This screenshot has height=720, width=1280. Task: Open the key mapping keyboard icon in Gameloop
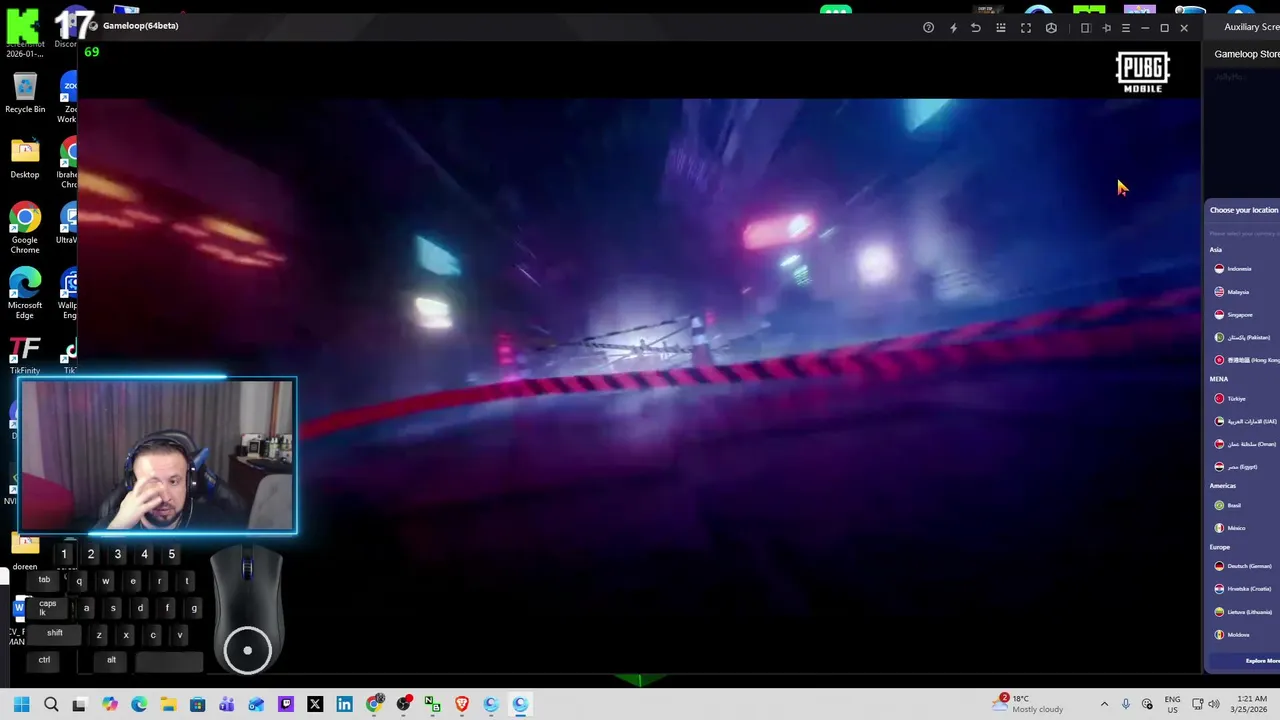pyautogui.click(x=1001, y=28)
